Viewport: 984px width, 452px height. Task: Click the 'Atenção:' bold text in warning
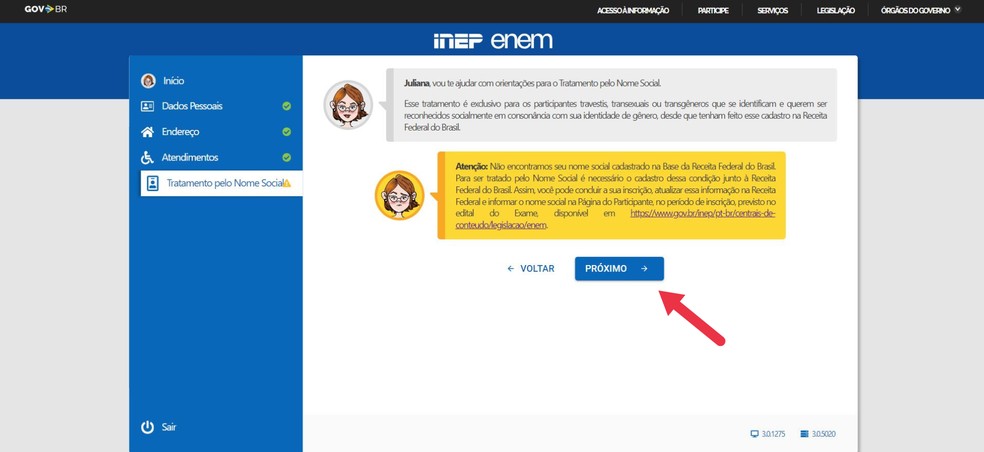(472, 168)
